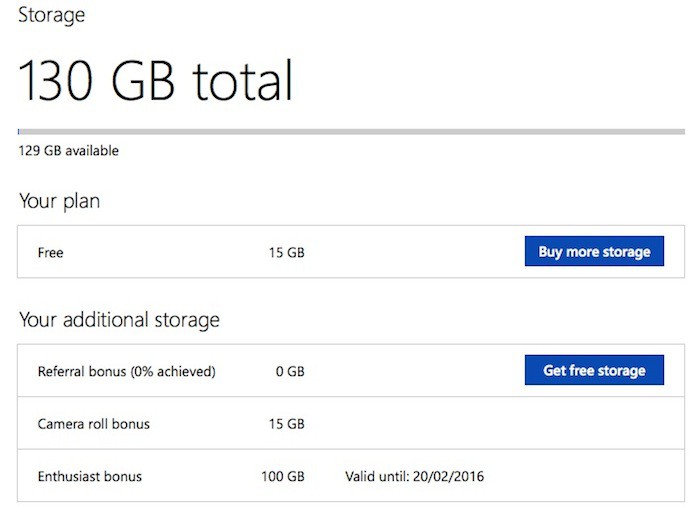Click the Free plan label
The width and height of the screenshot is (700, 515).
(50, 253)
